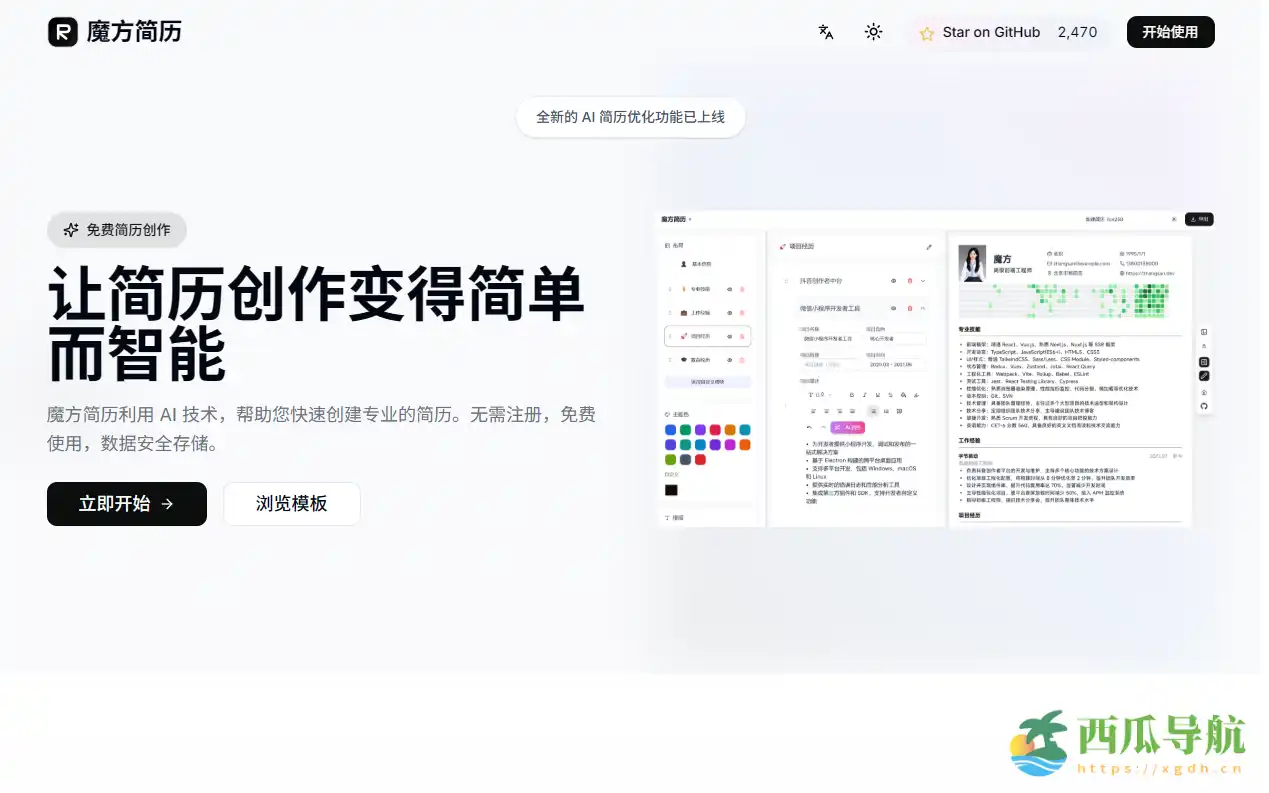Open 浏览模板 to browse templates
This screenshot has height=793, width=1269.
291,503
